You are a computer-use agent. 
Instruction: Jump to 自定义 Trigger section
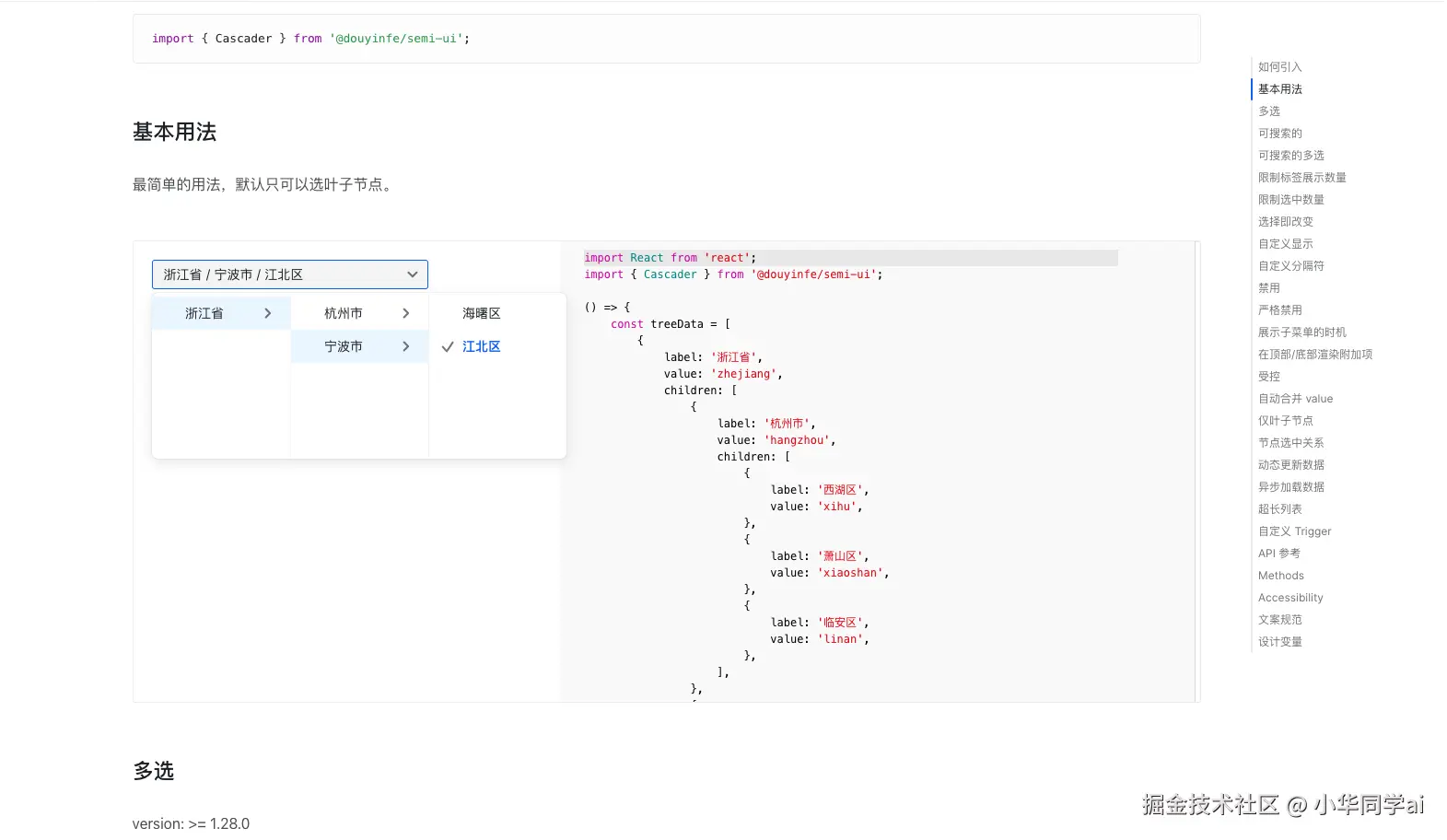click(1294, 531)
